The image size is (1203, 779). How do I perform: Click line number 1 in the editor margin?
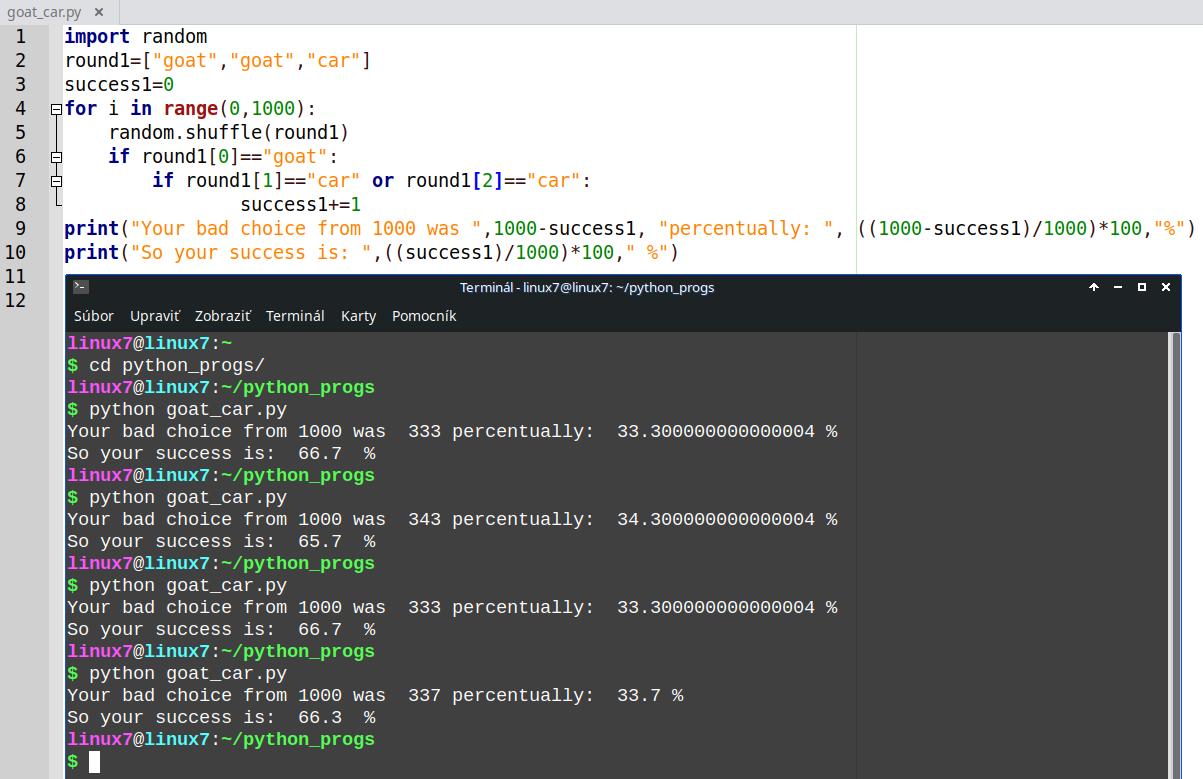[x=20, y=37]
